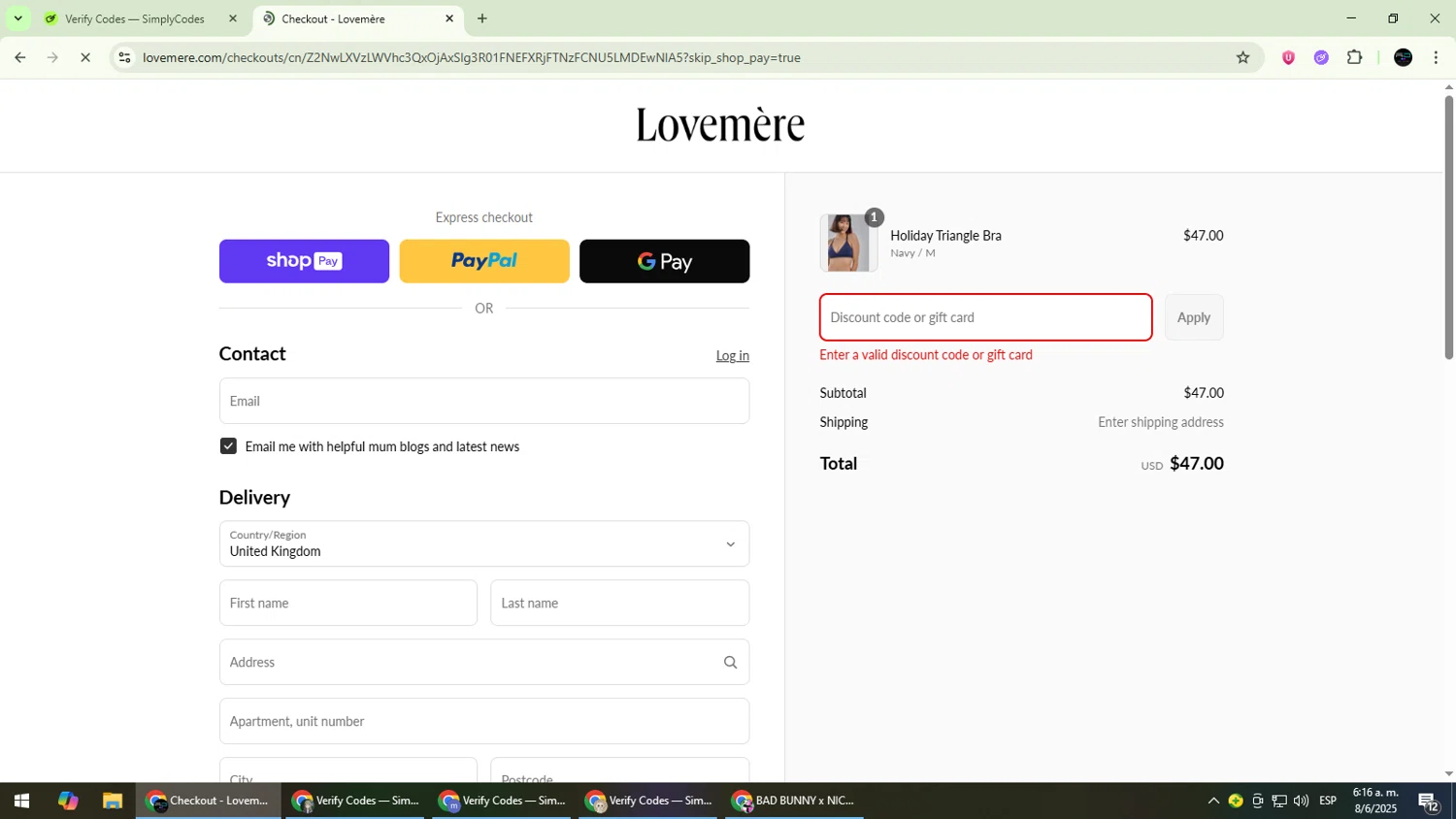Select the Enter shipping address text

[x=1160, y=422]
